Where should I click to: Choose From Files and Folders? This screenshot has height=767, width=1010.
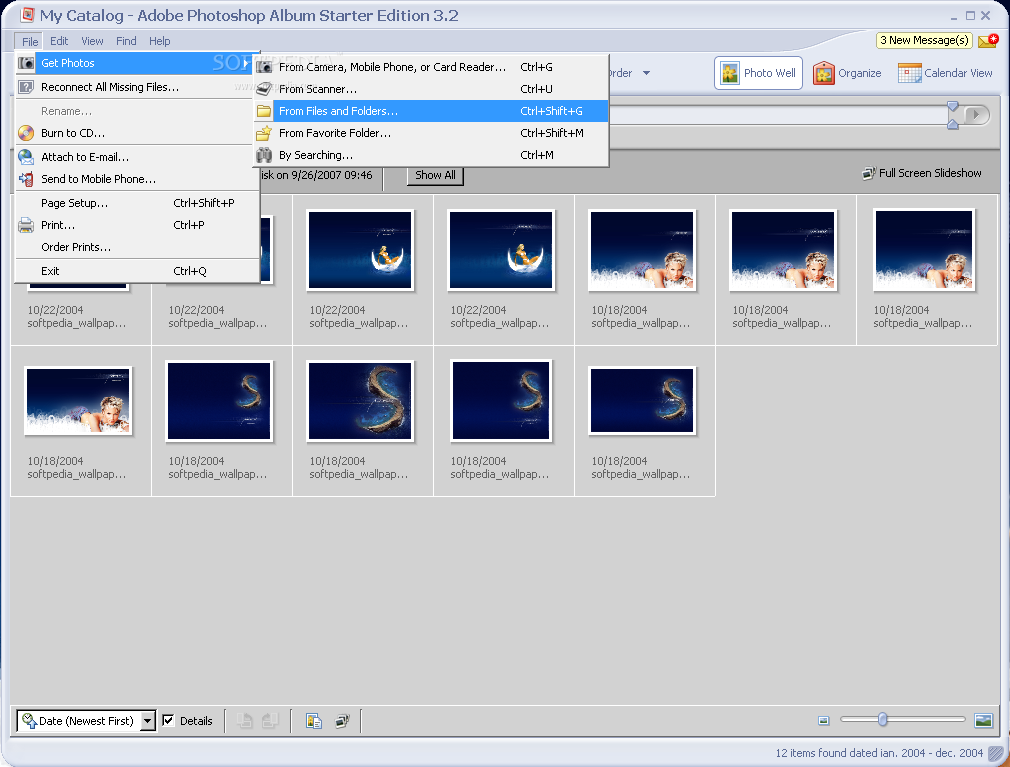point(431,111)
